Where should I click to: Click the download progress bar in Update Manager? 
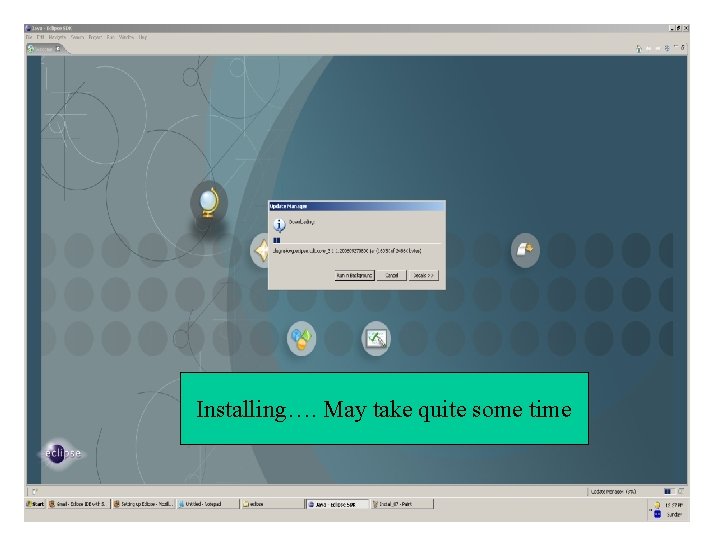coord(356,240)
